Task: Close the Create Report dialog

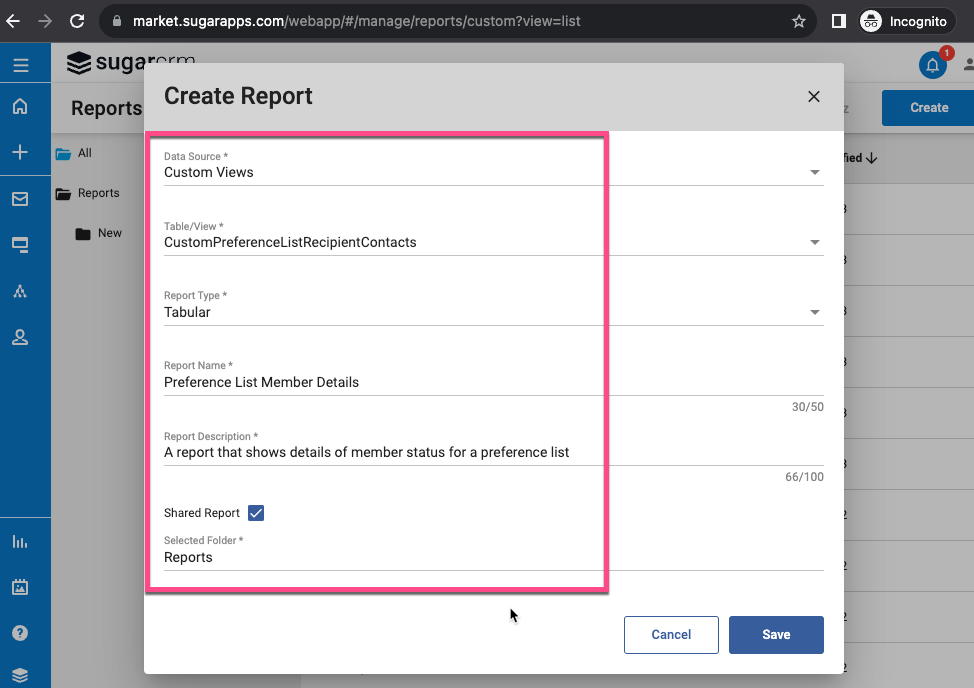Action: [x=814, y=97]
